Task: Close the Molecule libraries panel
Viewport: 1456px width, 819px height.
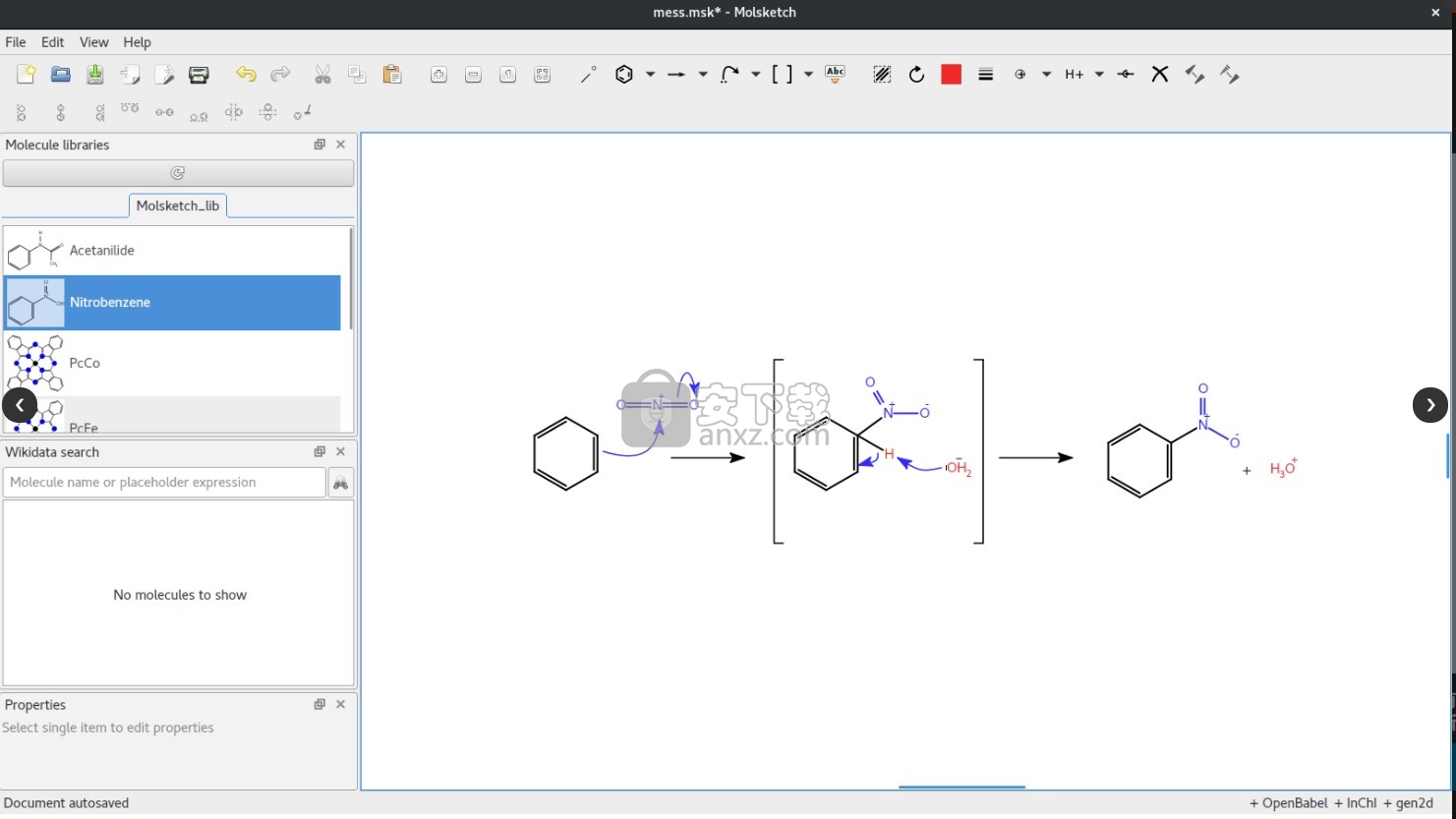Action: point(341,145)
